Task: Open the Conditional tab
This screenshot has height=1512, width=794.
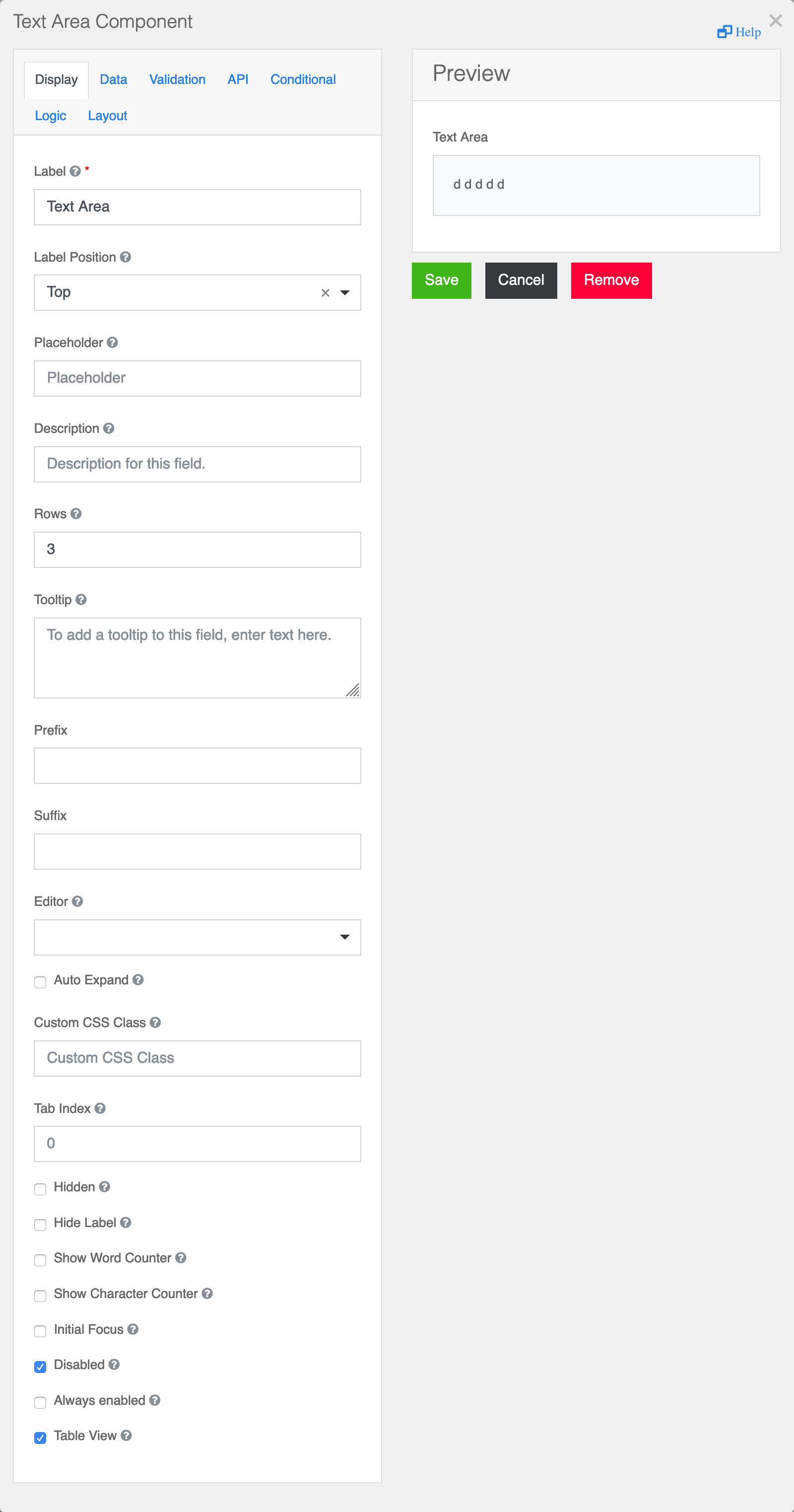Action: pyautogui.click(x=303, y=79)
